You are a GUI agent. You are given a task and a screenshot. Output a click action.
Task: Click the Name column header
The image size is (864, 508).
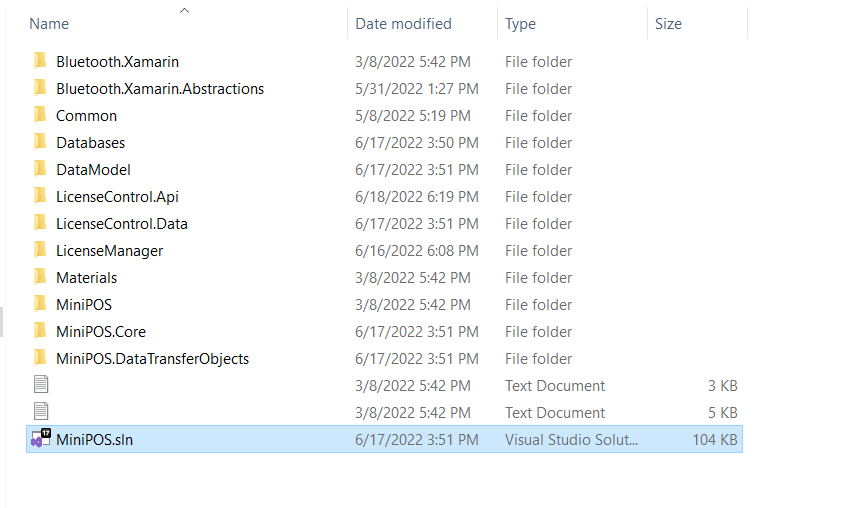pyautogui.click(x=49, y=24)
